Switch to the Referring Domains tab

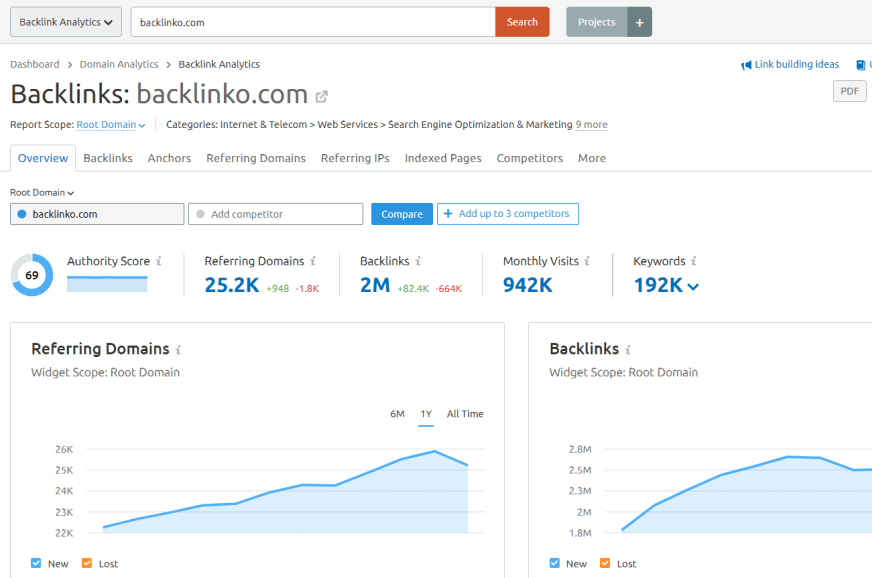(256, 158)
